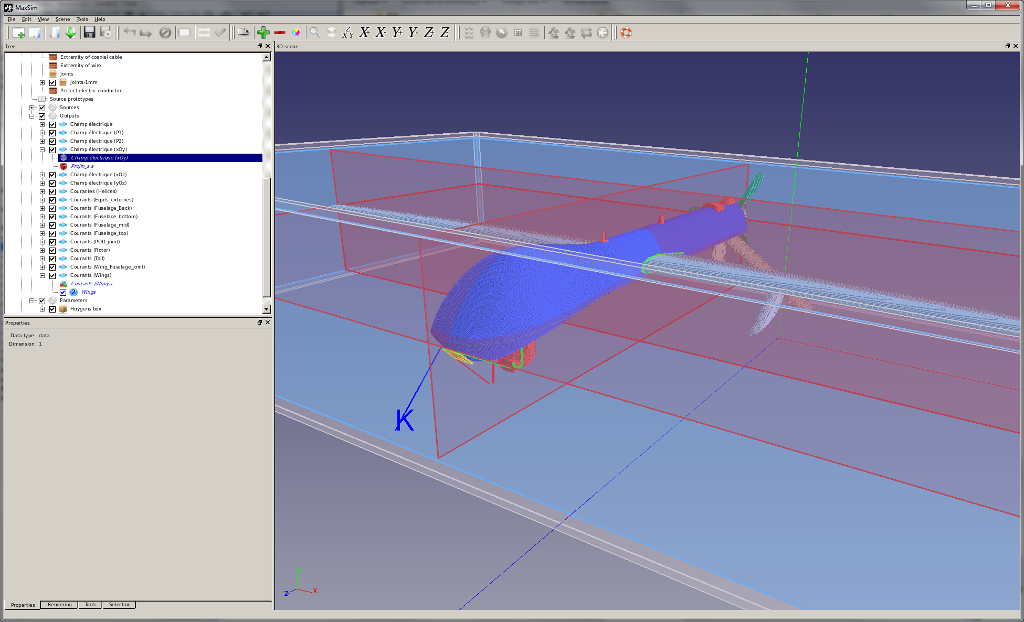Click the circular stop/cancel icon
The width and height of the screenshot is (1024, 622).
(165, 33)
